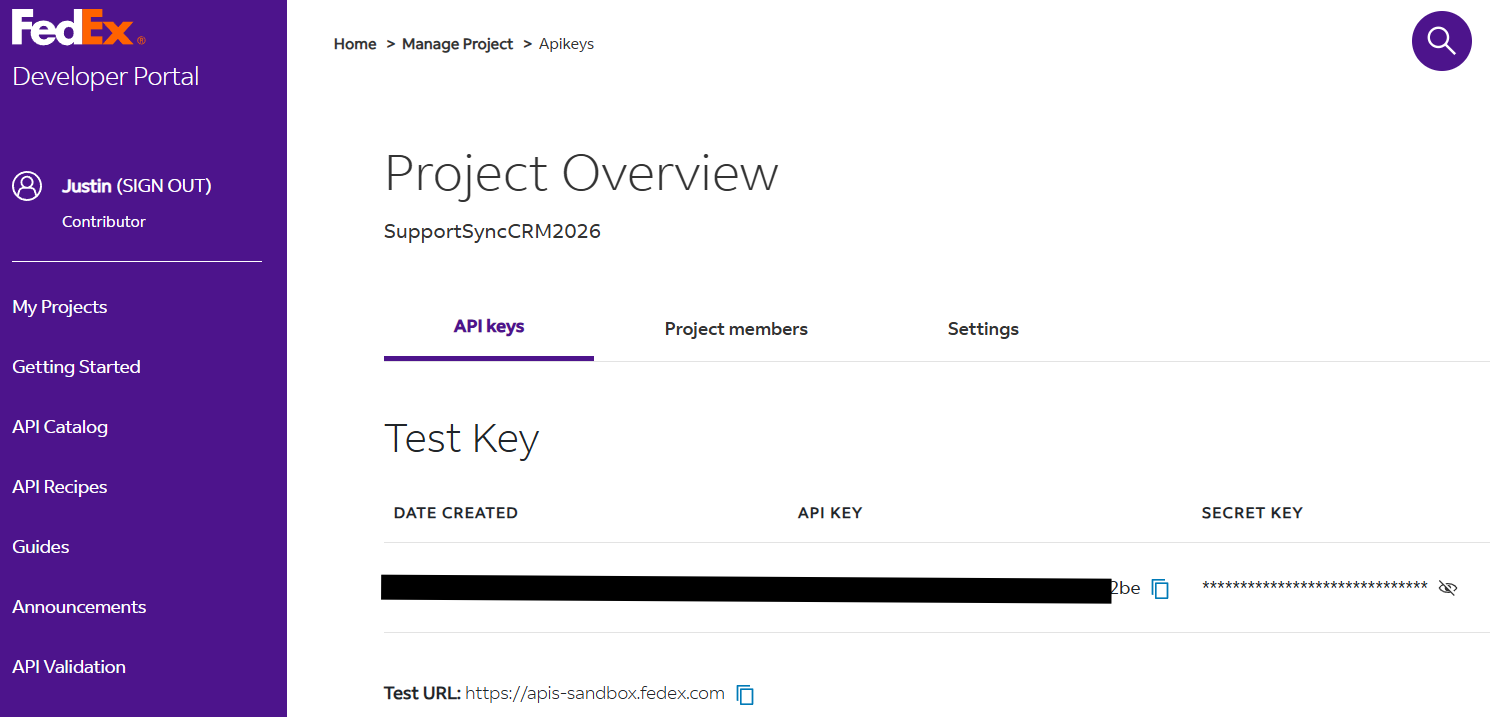Click the user profile avatar icon
The height and width of the screenshot is (717, 1490).
pyautogui.click(x=27, y=186)
